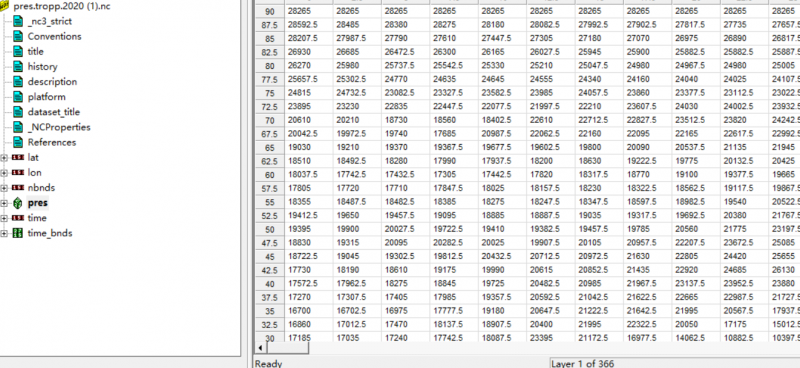
Task: Expand the time tree node
Action: pos(4,218)
